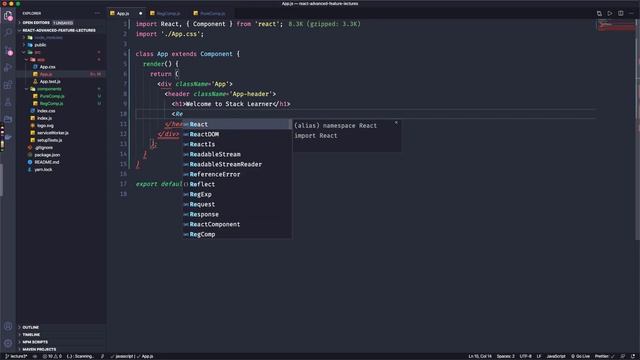
Task: Switch to the PureComp.js editor tab
Action: coord(212,13)
